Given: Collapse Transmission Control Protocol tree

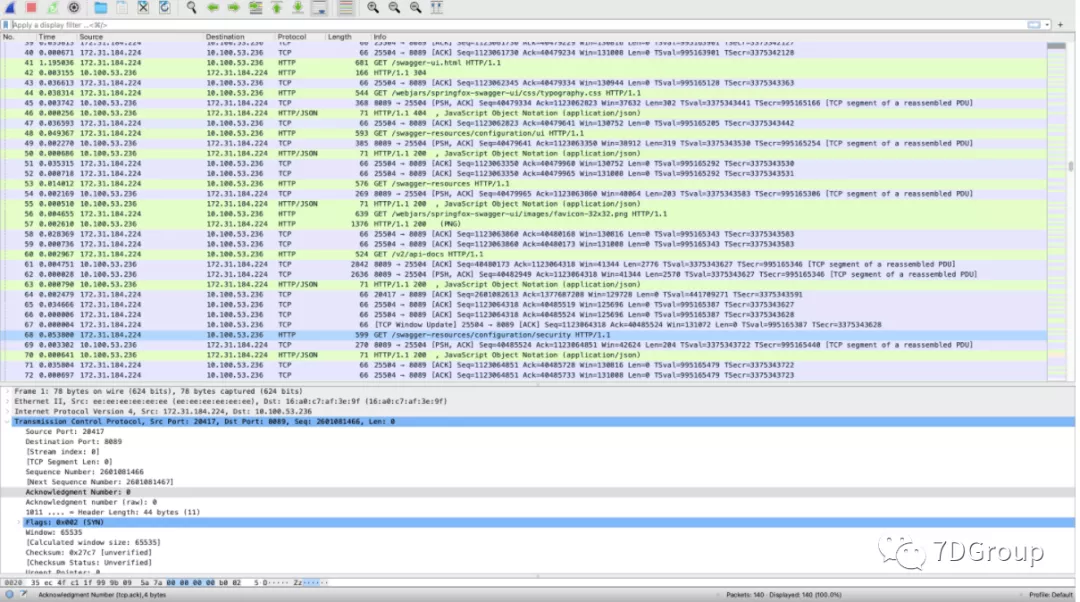Looking at the screenshot, I should [x=8, y=422].
